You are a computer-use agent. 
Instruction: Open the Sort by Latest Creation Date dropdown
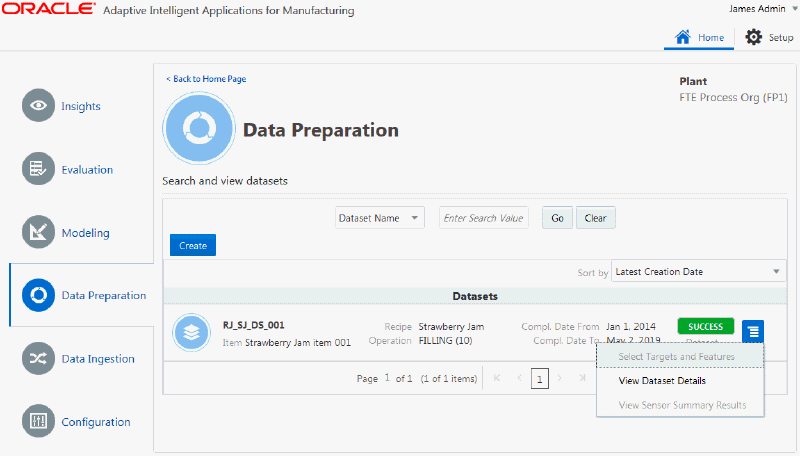tap(698, 272)
